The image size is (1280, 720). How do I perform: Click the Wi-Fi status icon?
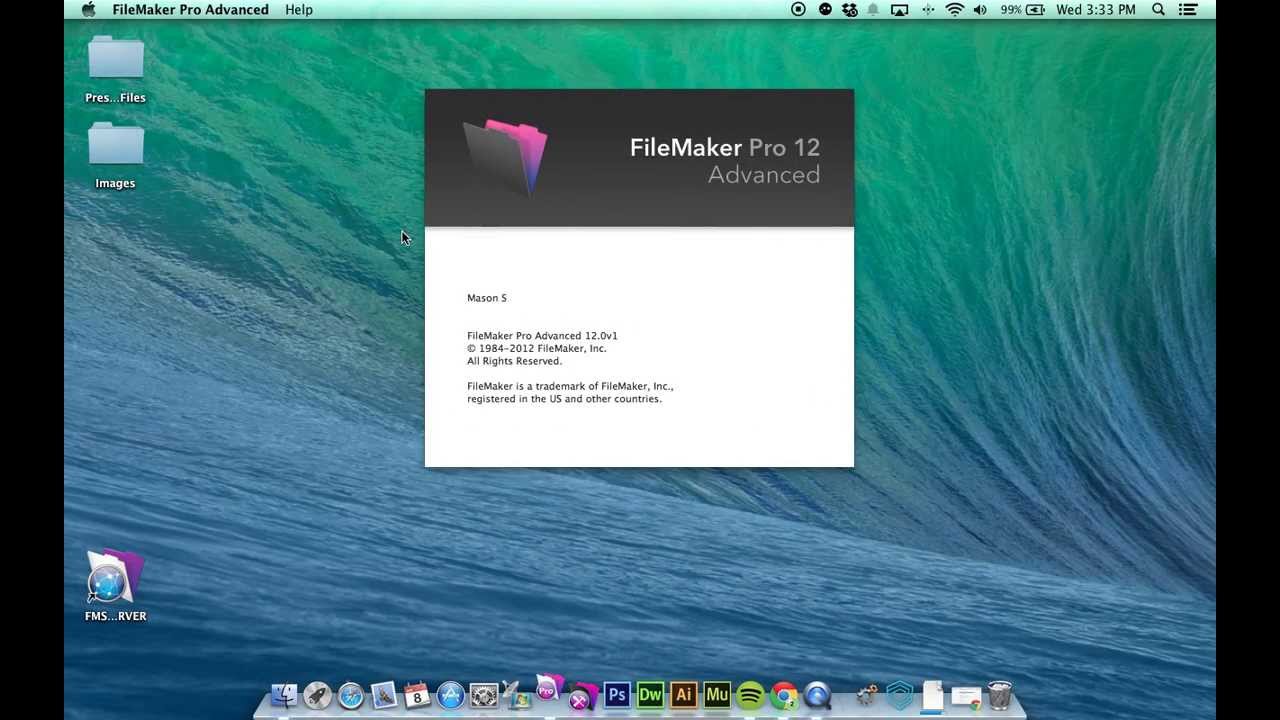[x=954, y=9]
